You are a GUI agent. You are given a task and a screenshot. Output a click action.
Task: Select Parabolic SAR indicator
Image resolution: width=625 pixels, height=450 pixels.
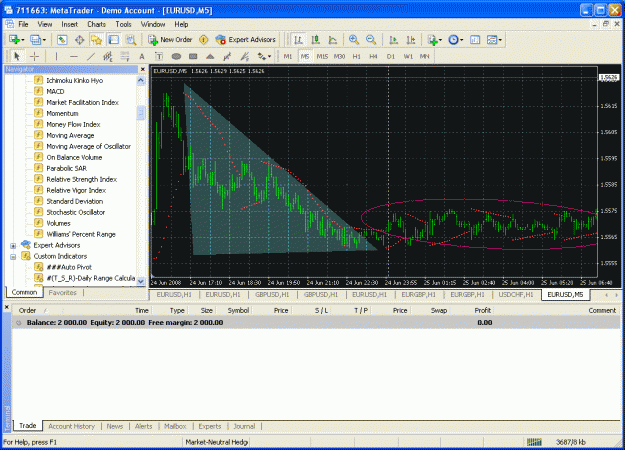(66, 168)
